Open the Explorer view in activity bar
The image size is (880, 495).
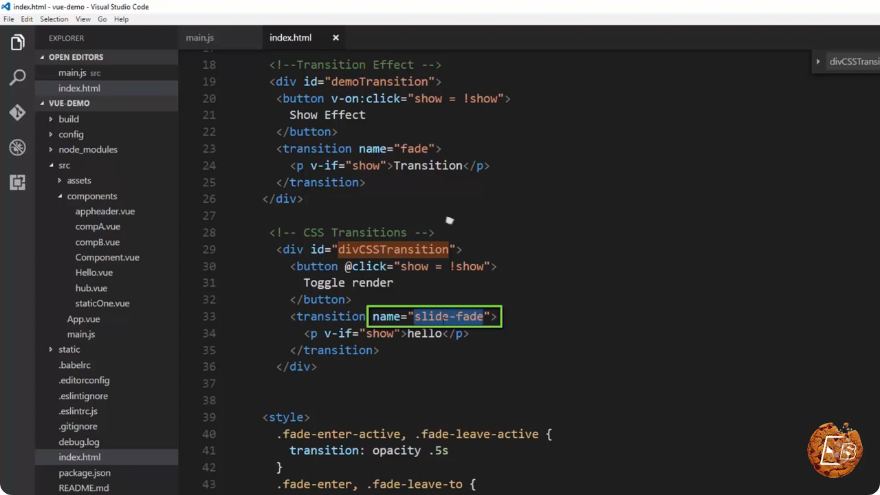pos(17,43)
